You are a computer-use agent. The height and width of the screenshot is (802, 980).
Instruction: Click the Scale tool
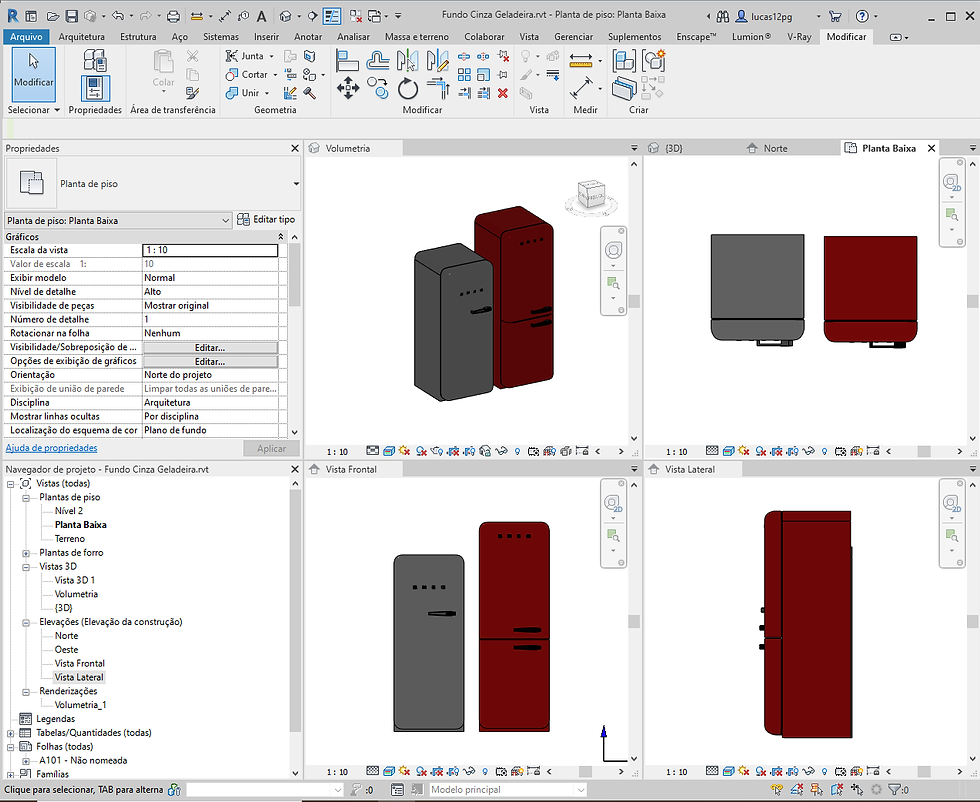pos(483,75)
